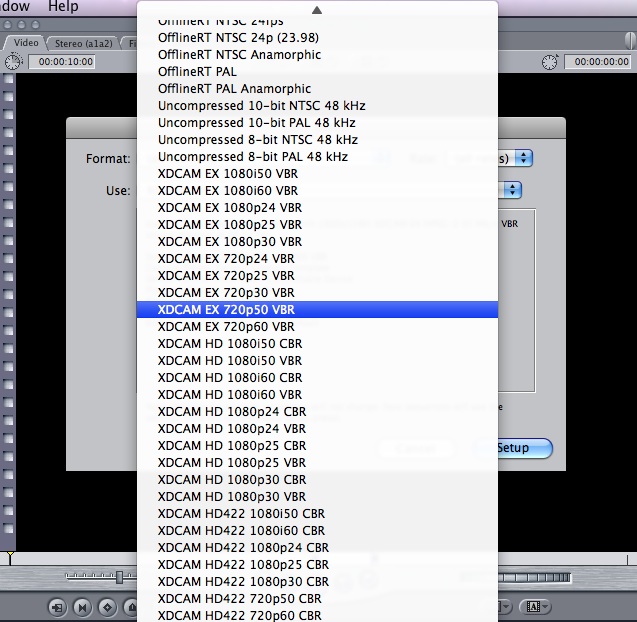Click the jog control wheel
Viewport: 637px width, 622px height.
534,577
